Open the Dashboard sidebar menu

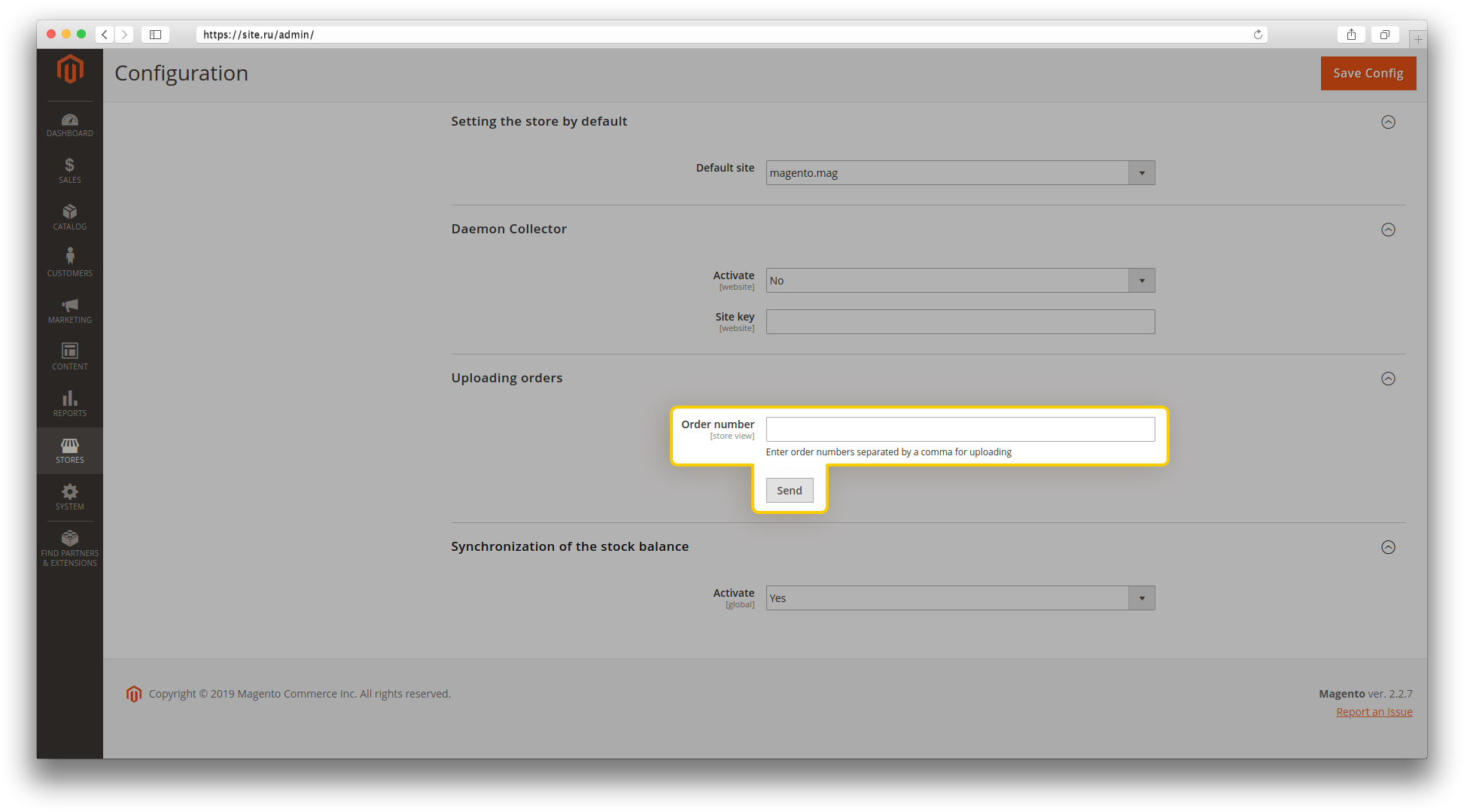coord(70,125)
